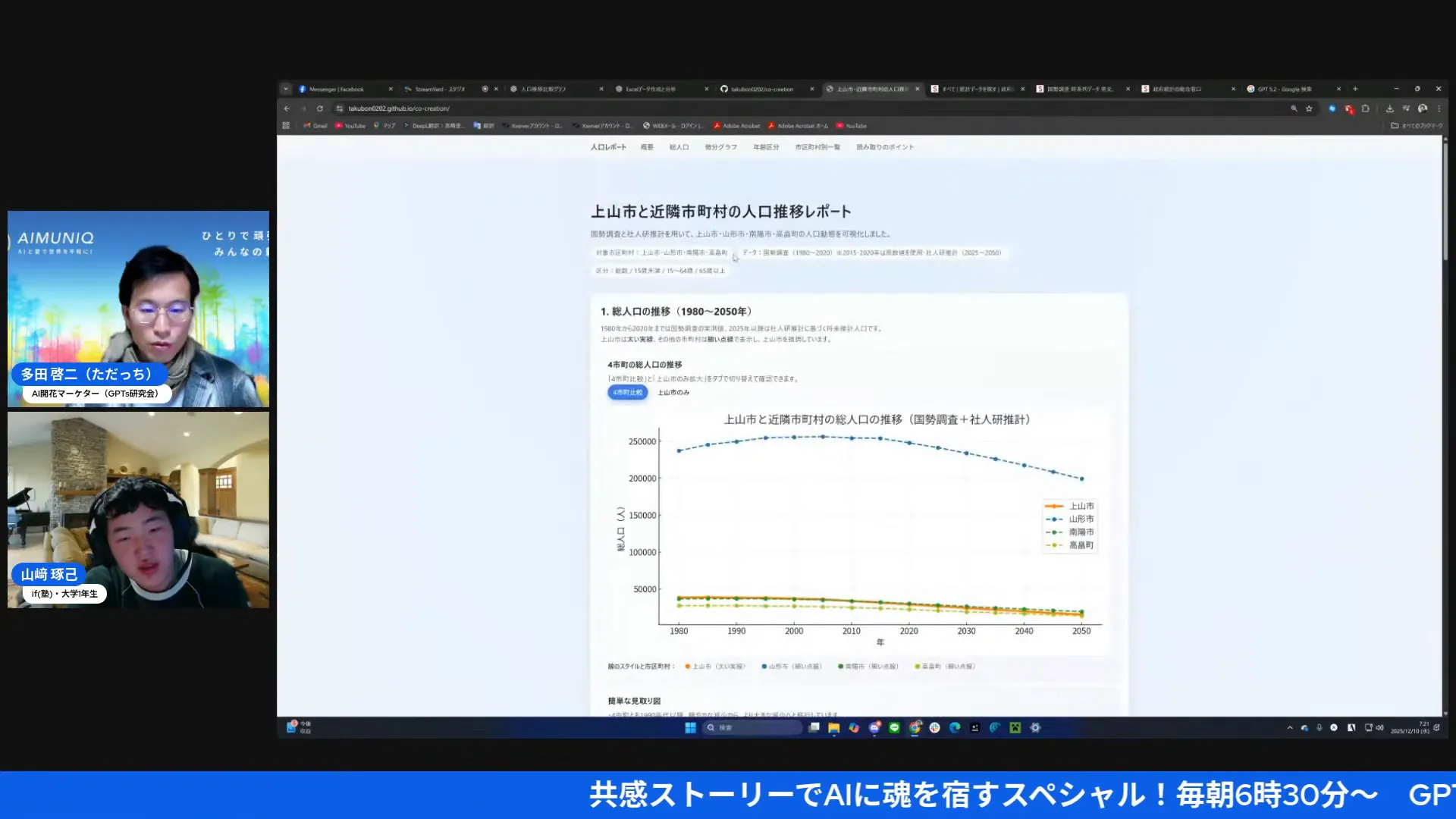Click the 読み取りのポイント navigation link
The width and height of the screenshot is (1456, 819).
pyautogui.click(x=886, y=146)
